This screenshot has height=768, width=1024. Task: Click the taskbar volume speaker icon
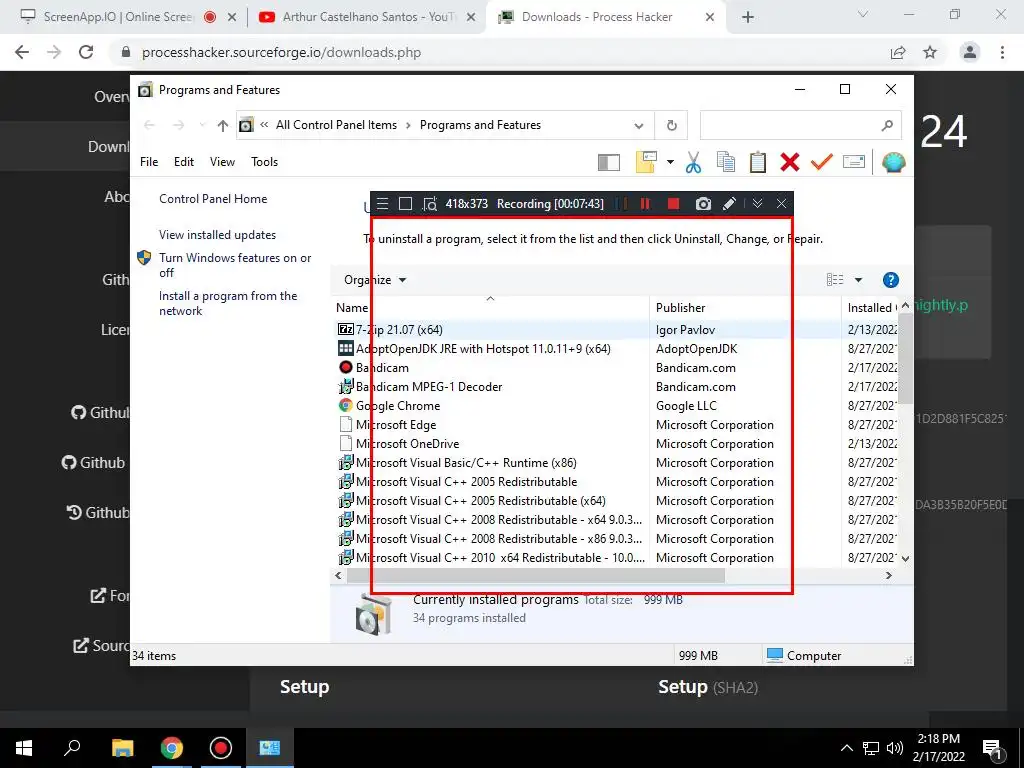click(895, 748)
